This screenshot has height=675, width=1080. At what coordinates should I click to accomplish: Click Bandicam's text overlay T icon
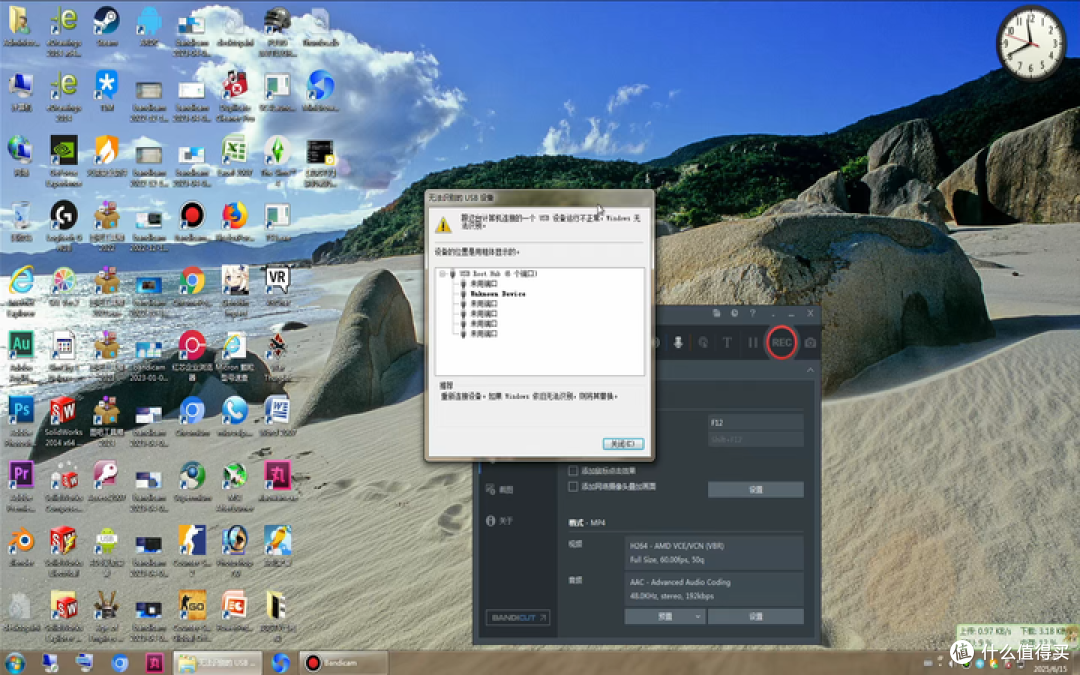[x=727, y=342]
